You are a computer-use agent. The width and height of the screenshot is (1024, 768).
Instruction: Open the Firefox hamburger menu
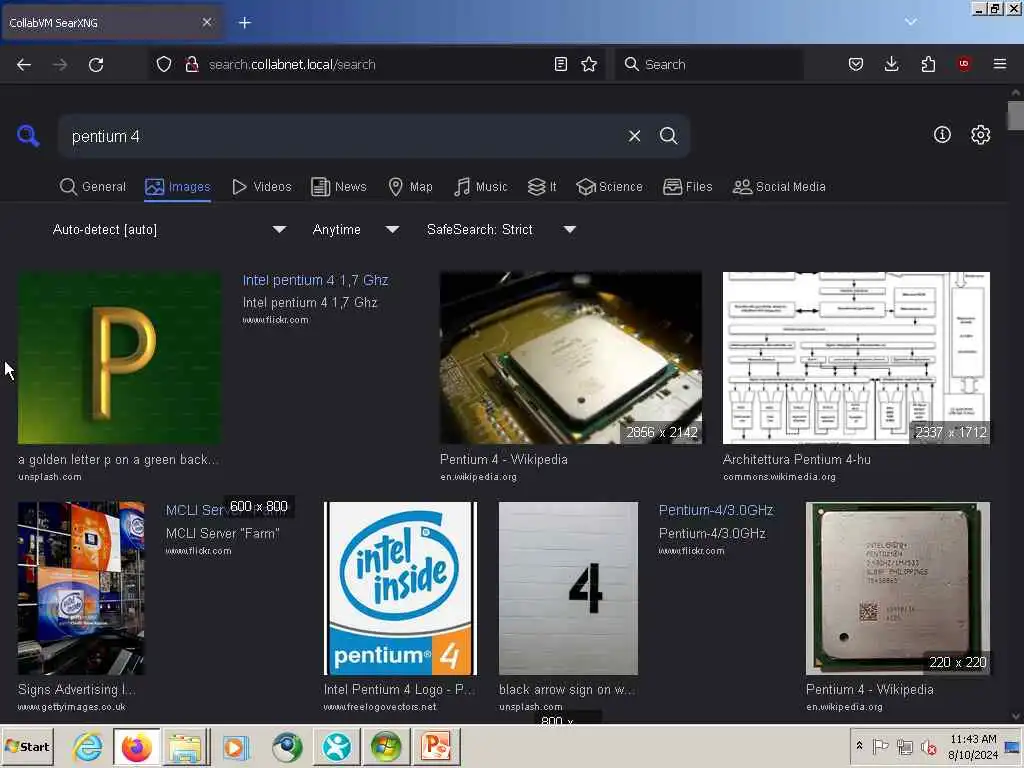(x=1000, y=64)
